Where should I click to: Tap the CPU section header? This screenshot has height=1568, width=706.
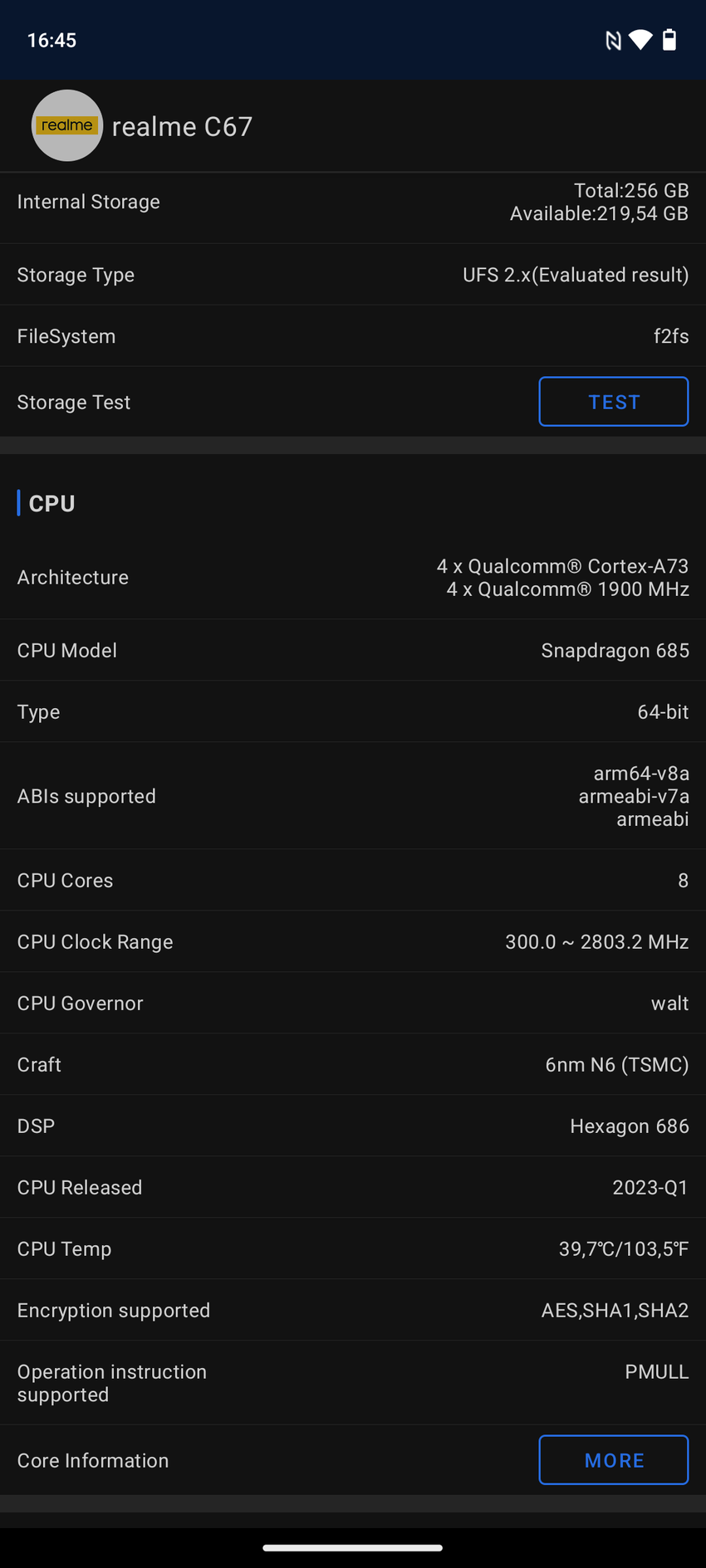(52, 504)
